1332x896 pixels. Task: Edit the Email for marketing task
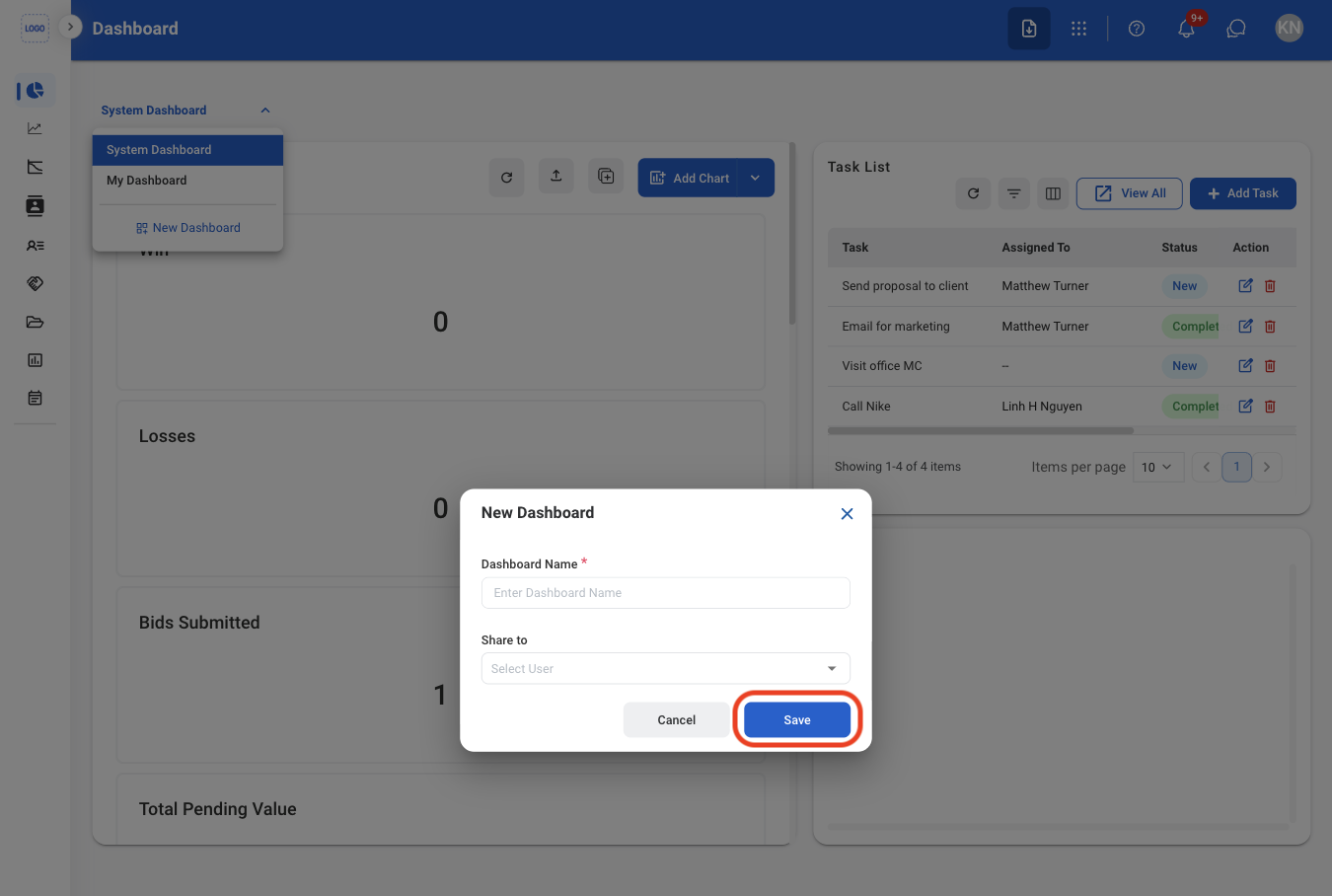click(x=1245, y=327)
